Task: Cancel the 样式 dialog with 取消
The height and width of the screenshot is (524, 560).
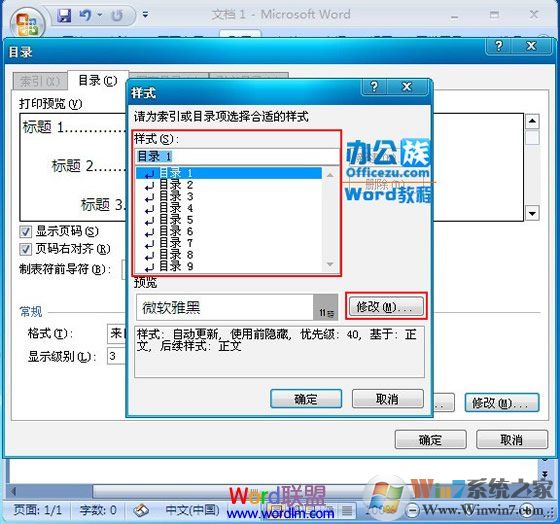Action: pos(388,399)
